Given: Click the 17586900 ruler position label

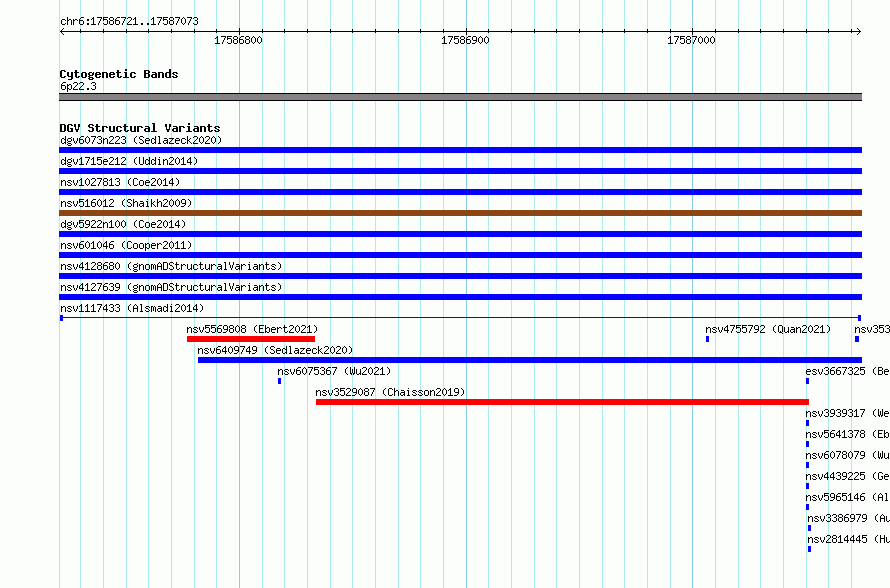Looking at the screenshot, I should click(465, 40).
